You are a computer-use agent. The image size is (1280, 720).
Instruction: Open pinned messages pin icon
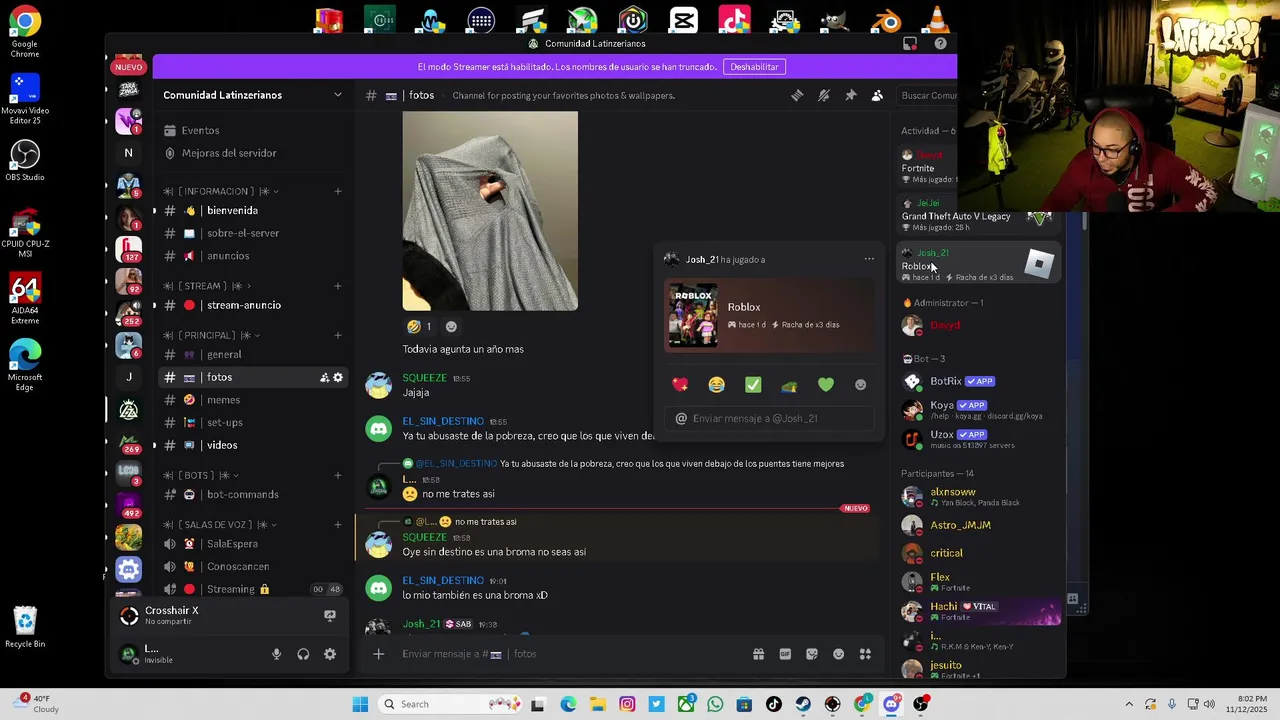[851, 95]
